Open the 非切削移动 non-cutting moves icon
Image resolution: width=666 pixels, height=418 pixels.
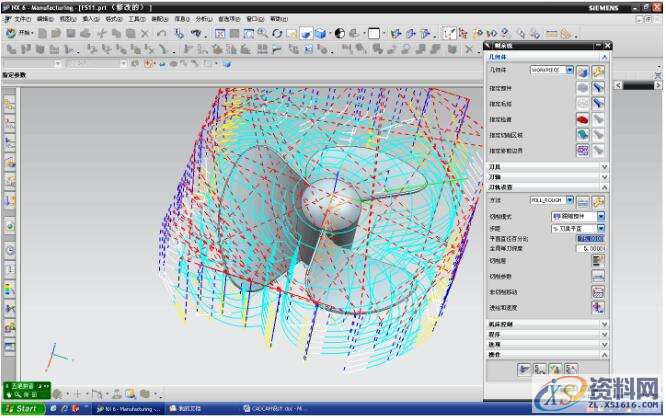(598, 291)
